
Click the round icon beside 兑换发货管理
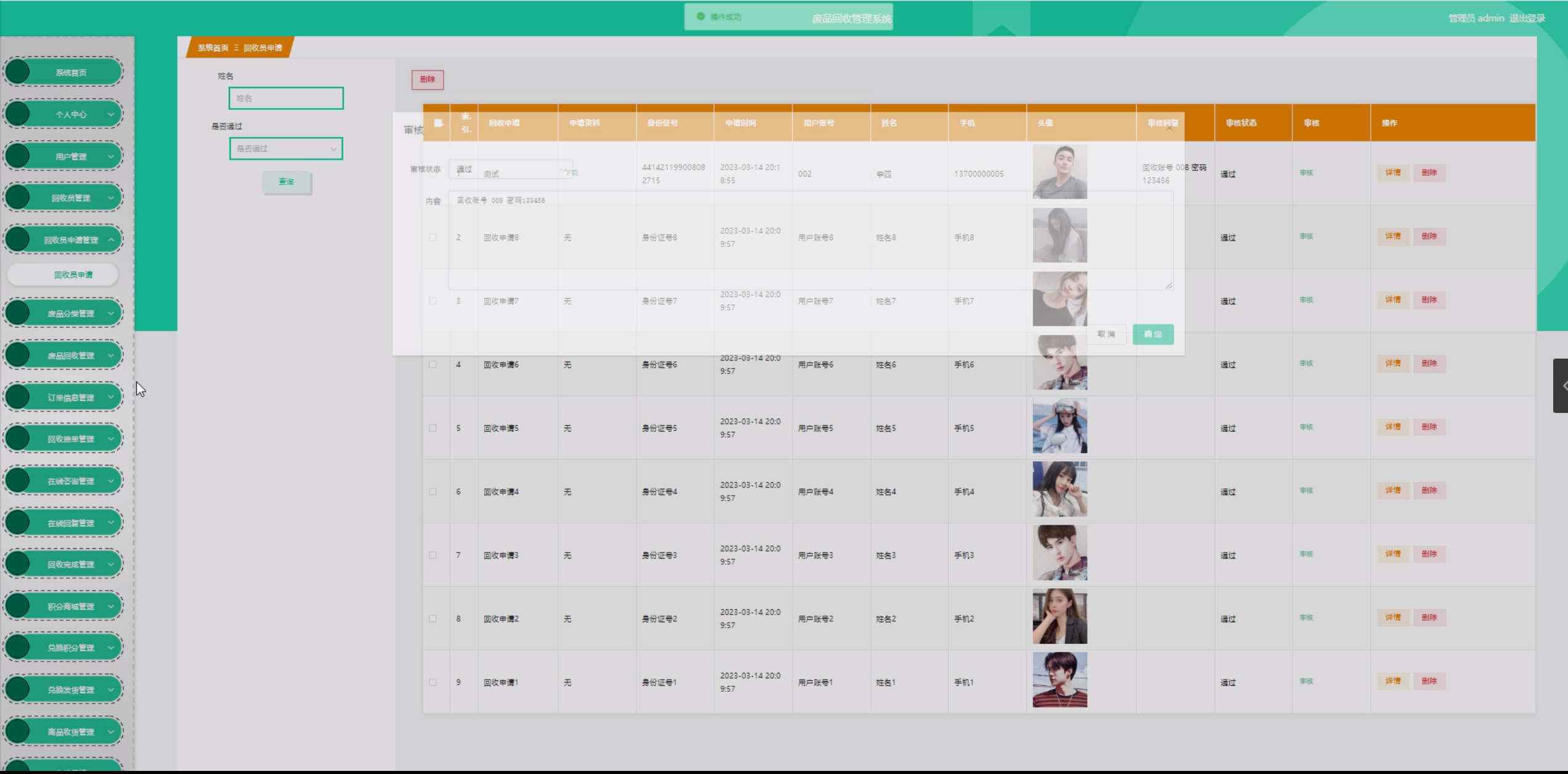click(x=18, y=689)
